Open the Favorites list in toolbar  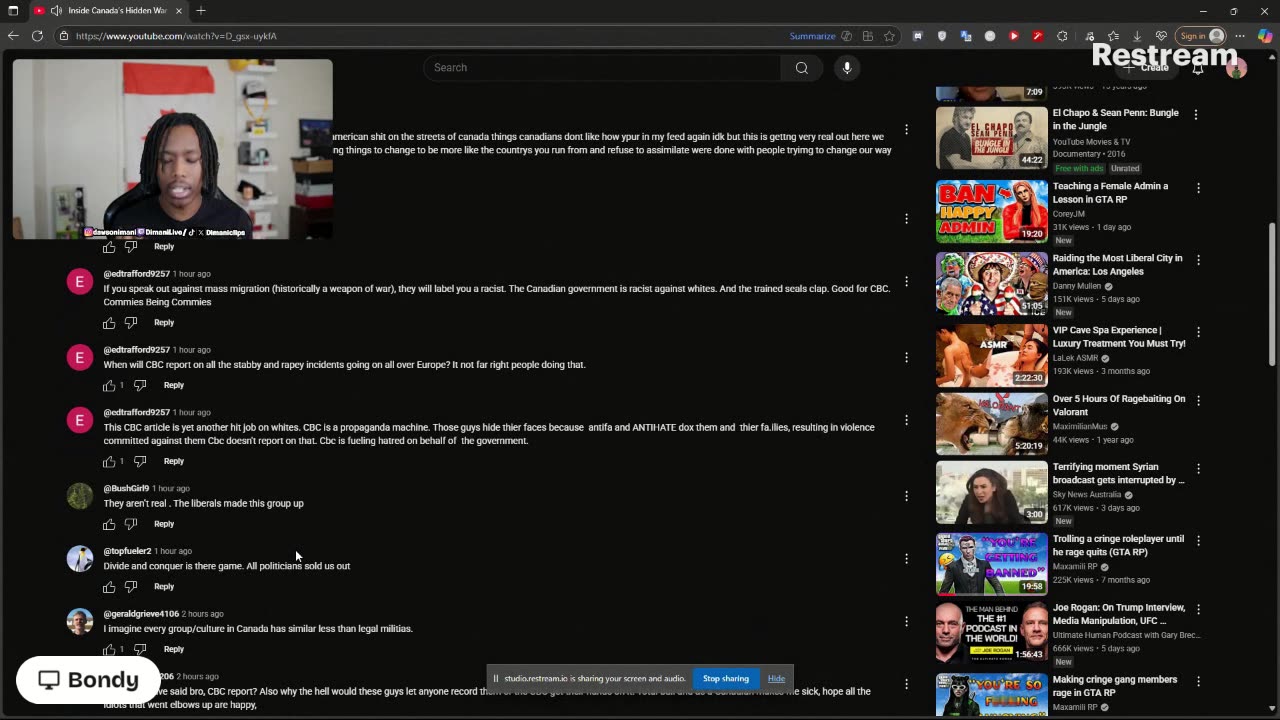(1113, 36)
